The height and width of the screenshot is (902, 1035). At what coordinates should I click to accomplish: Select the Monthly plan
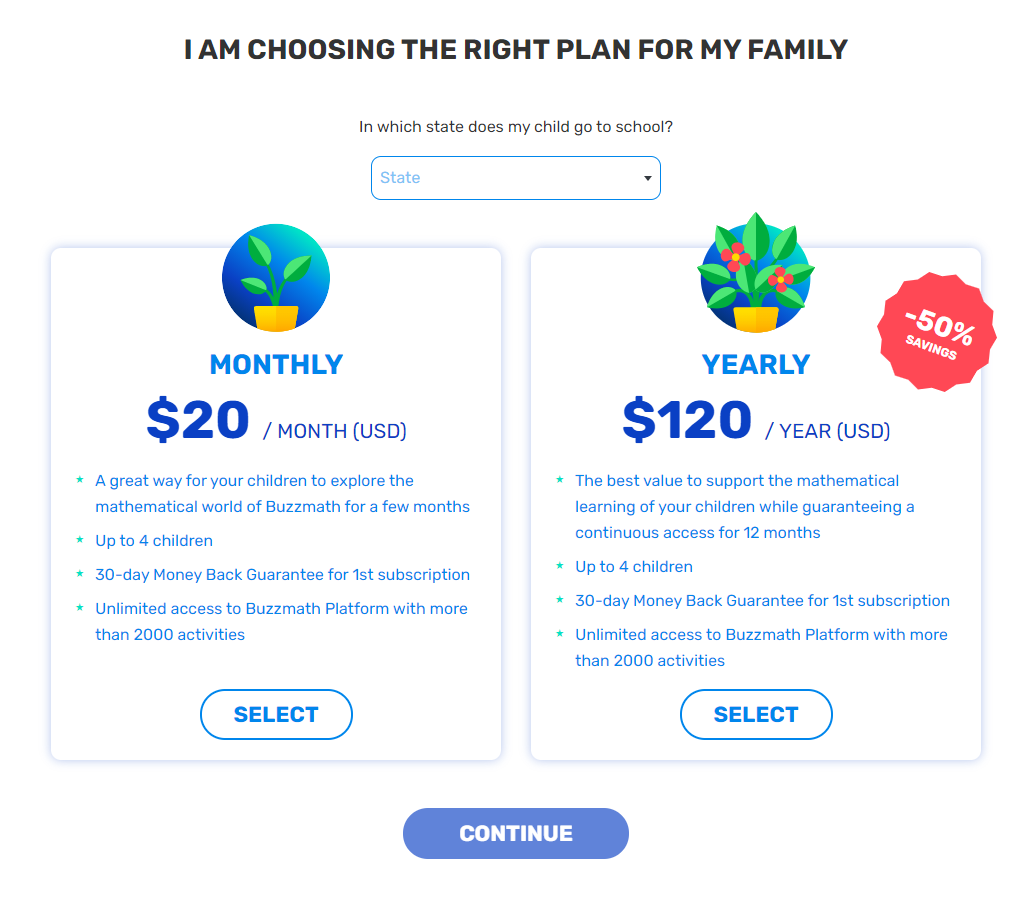click(276, 714)
